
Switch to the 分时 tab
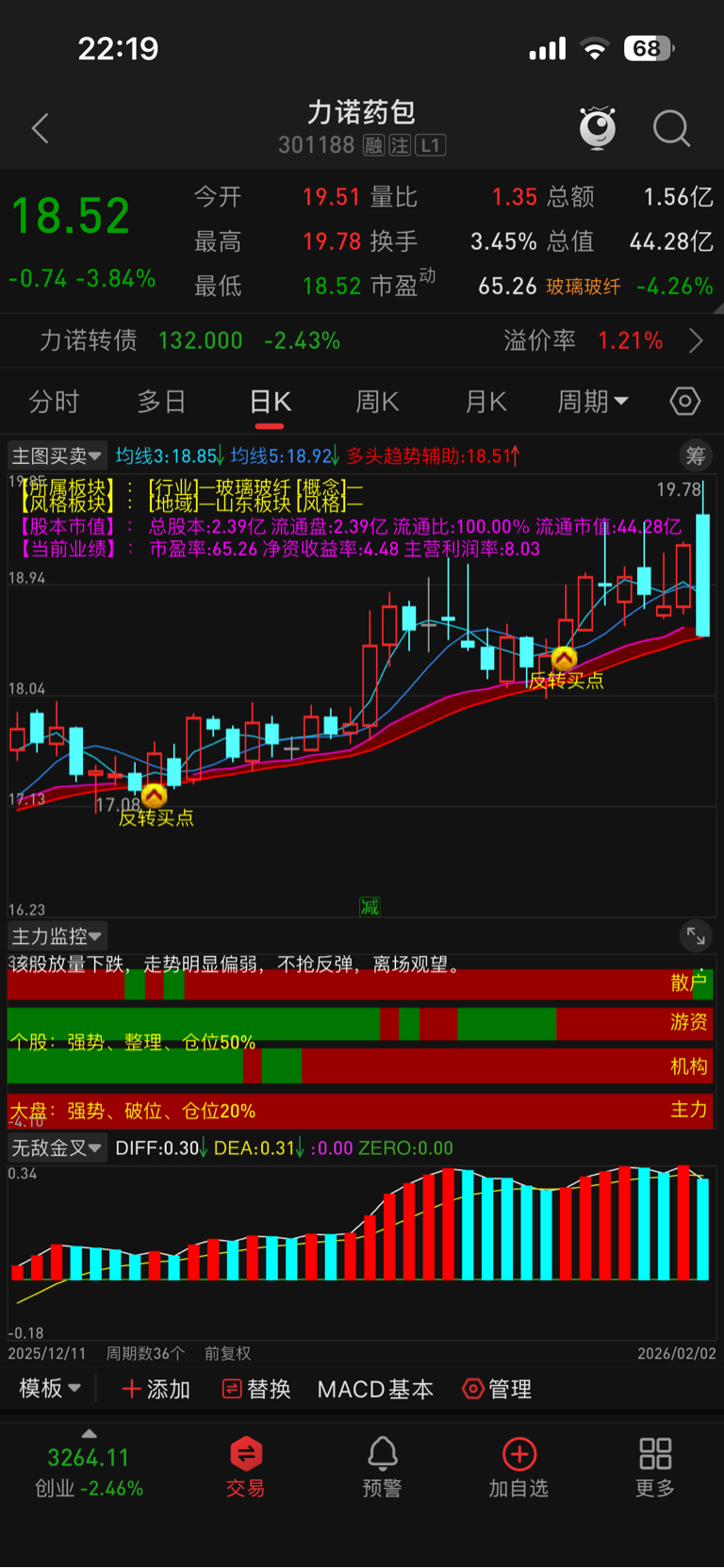[54, 402]
